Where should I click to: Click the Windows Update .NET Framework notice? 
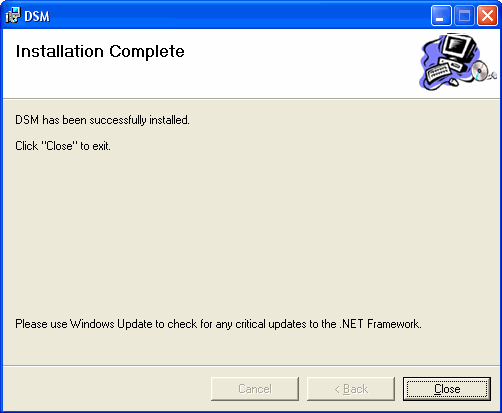click(x=218, y=324)
